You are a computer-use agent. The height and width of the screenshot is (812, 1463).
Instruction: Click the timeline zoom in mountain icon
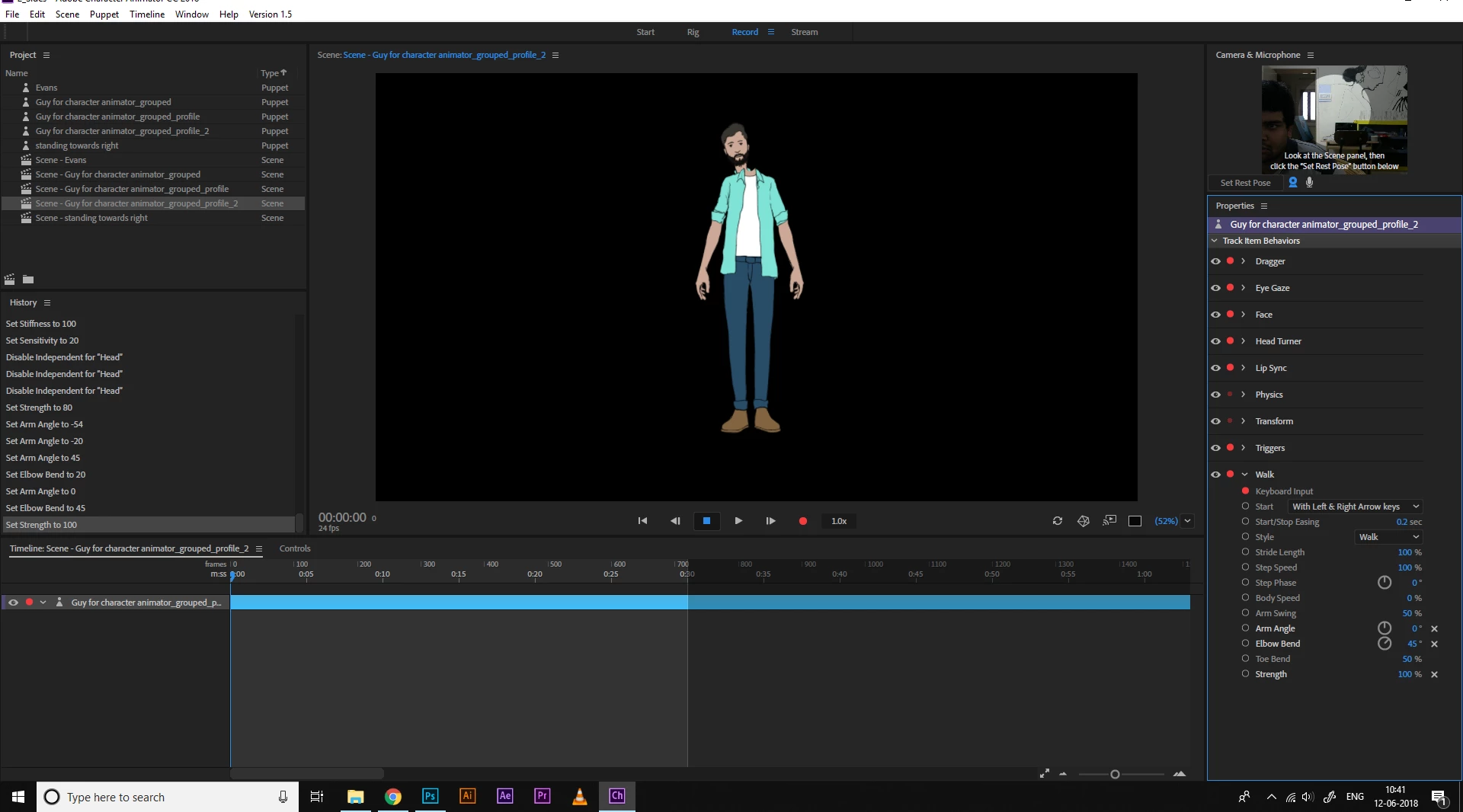(1180, 774)
